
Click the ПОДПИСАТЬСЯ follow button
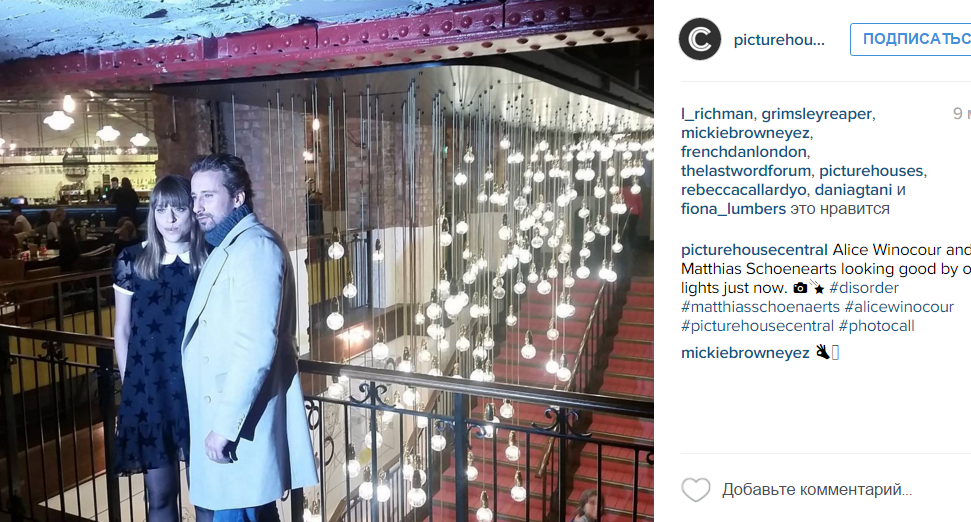pyautogui.click(x=910, y=39)
